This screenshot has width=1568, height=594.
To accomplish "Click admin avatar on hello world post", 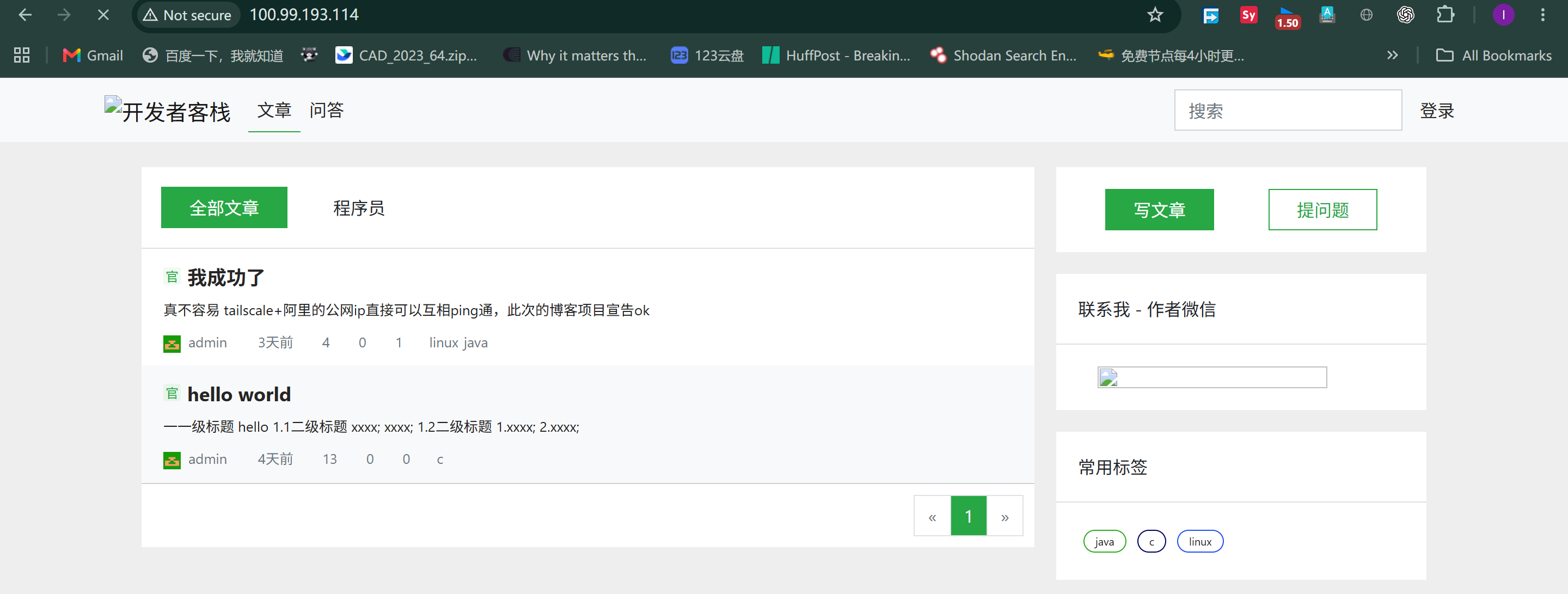I will pyautogui.click(x=171, y=460).
